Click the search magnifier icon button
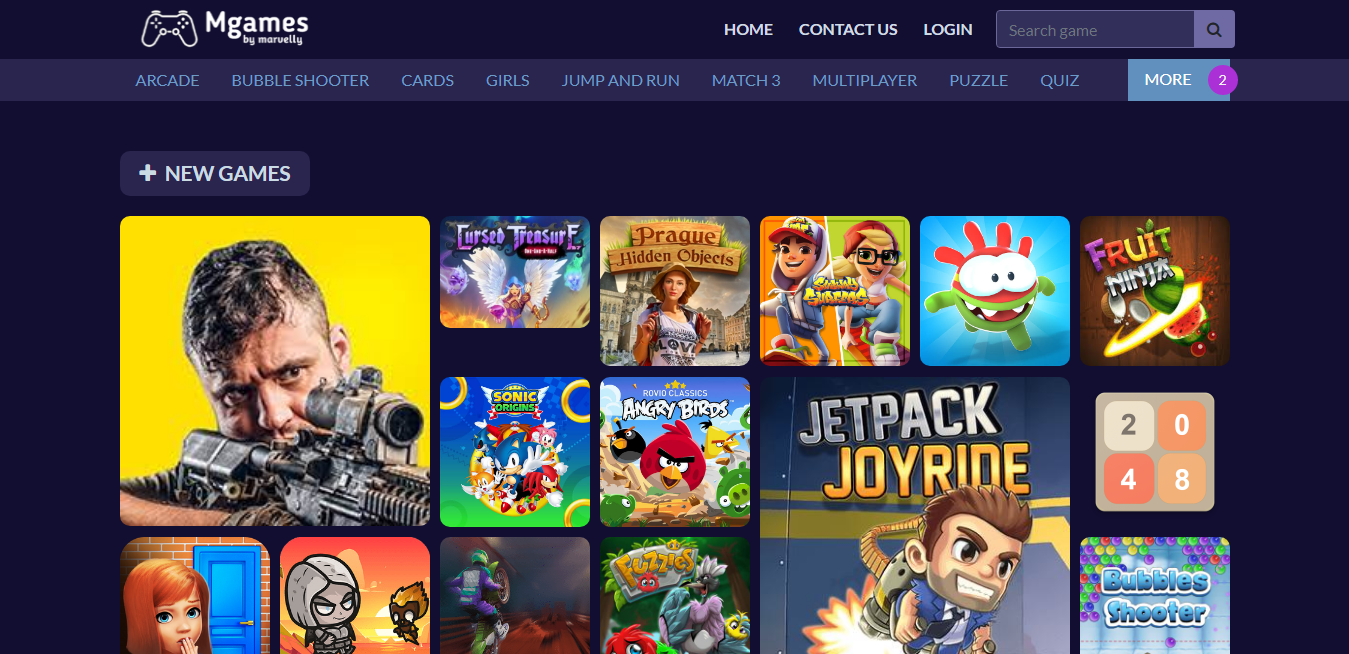Image resolution: width=1349 pixels, height=654 pixels. coord(1214,30)
